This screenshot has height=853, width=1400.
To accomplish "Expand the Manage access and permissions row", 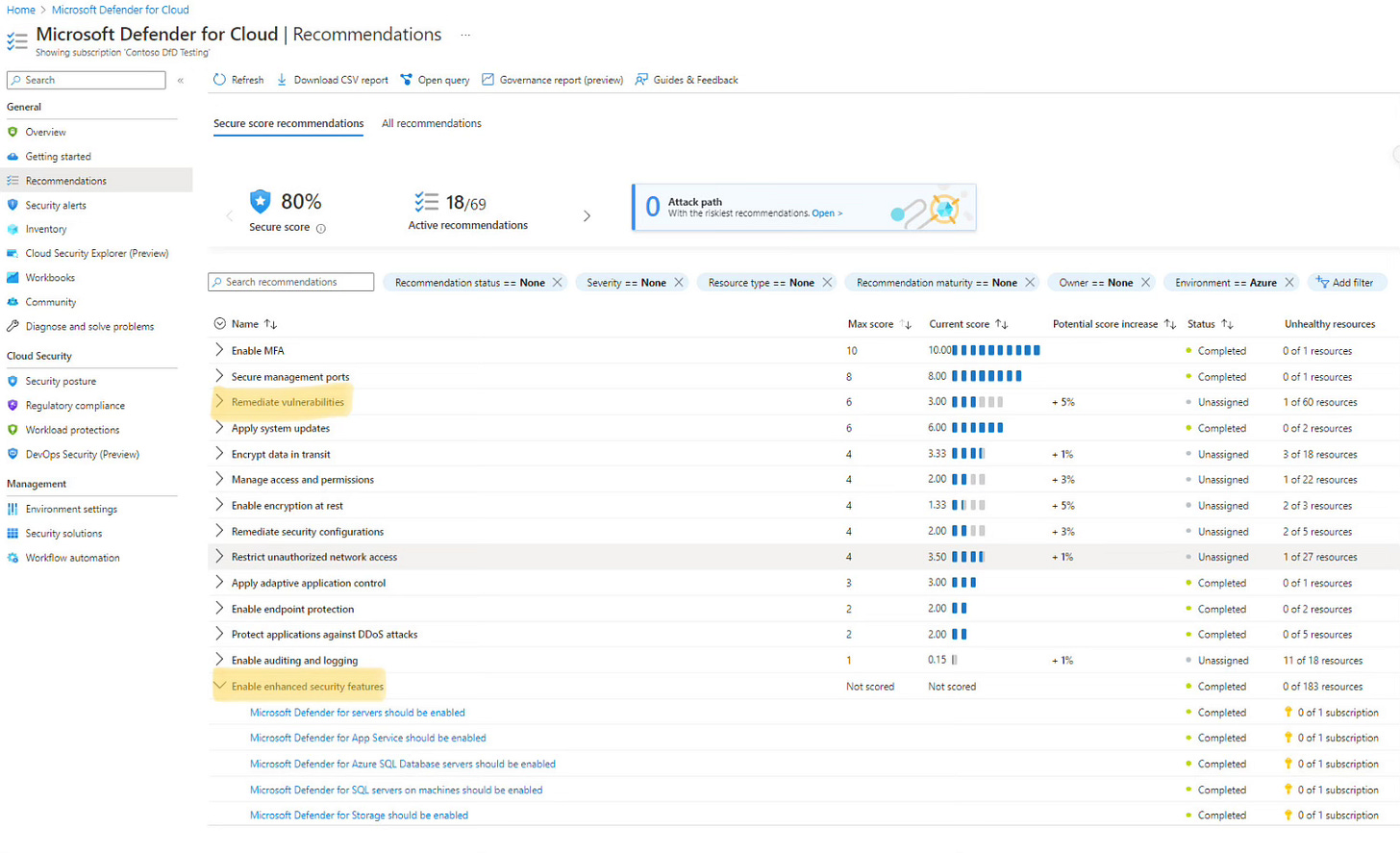I will 219,479.
